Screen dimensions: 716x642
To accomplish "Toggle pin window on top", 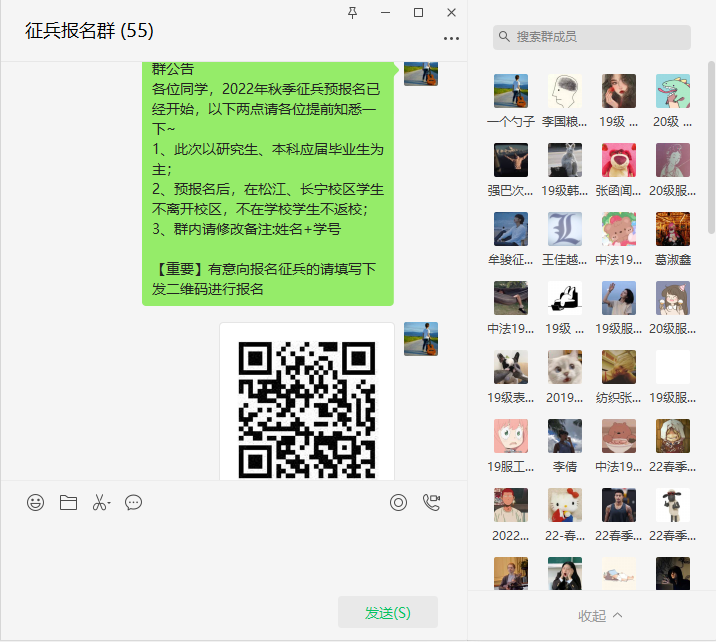I will 352,12.
